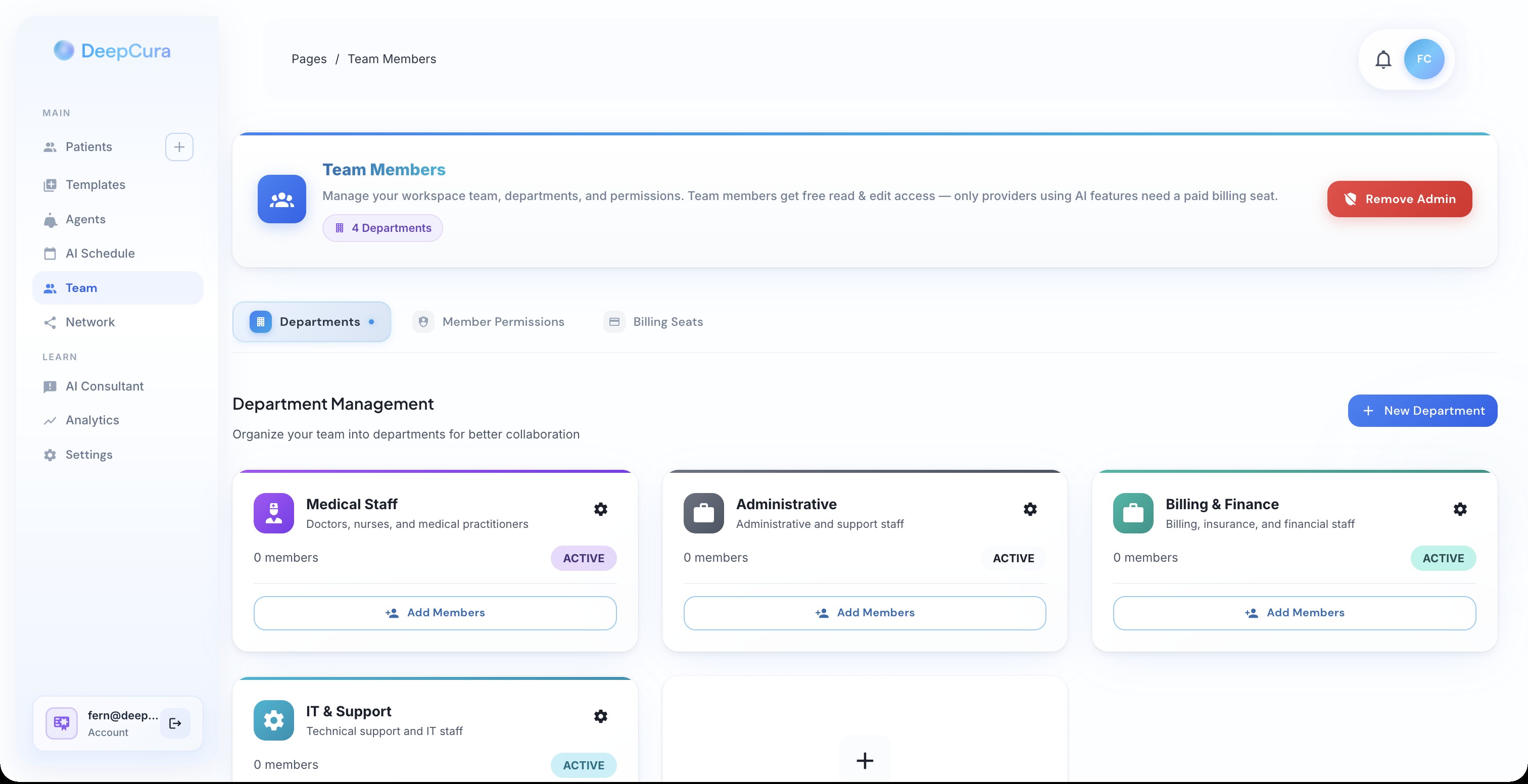The width and height of the screenshot is (1528, 784).
Task: Open fern@deep... account label
Action: click(x=123, y=716)
